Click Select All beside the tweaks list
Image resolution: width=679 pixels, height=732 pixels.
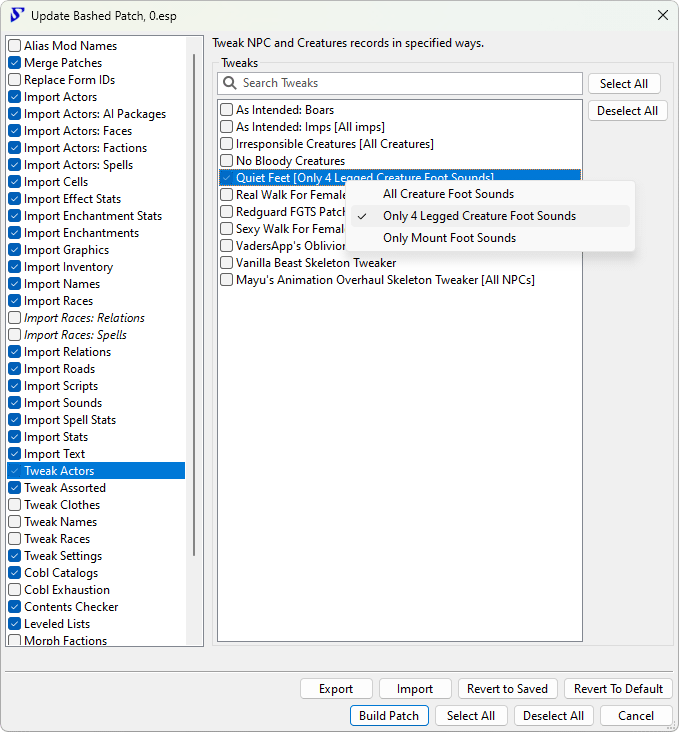[x=624, y=84]
